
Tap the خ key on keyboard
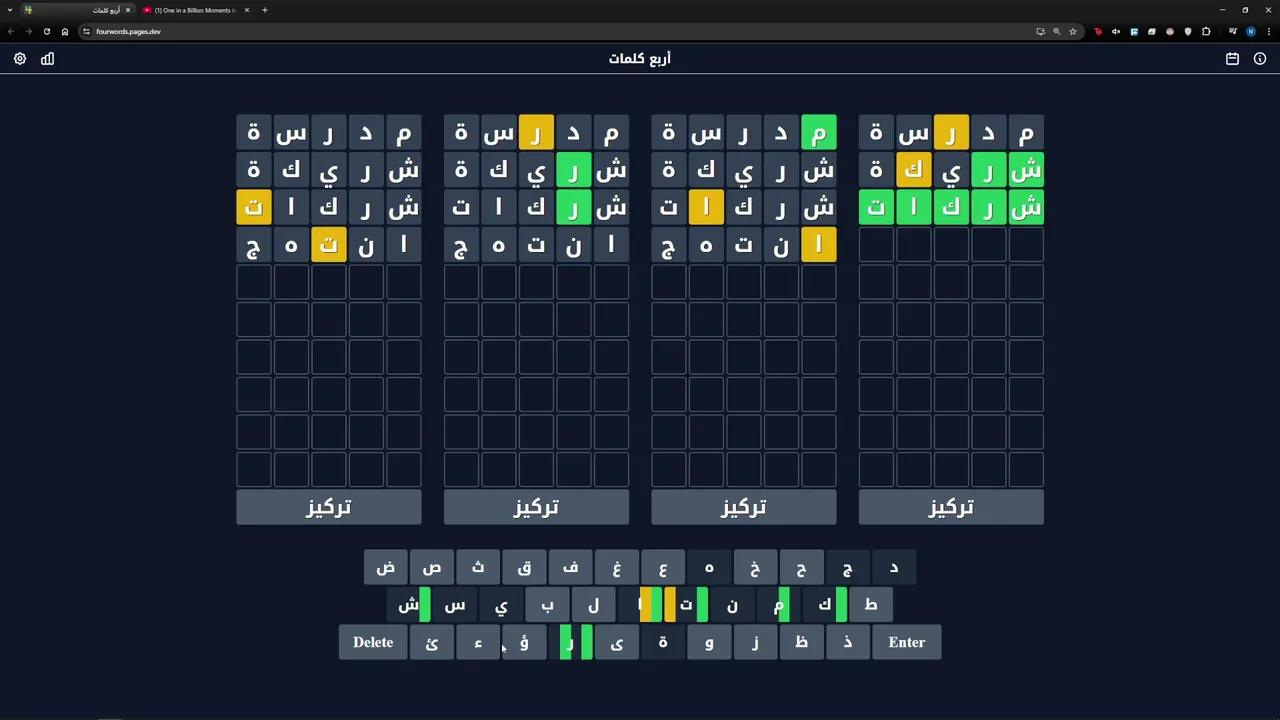click(755, 567)
